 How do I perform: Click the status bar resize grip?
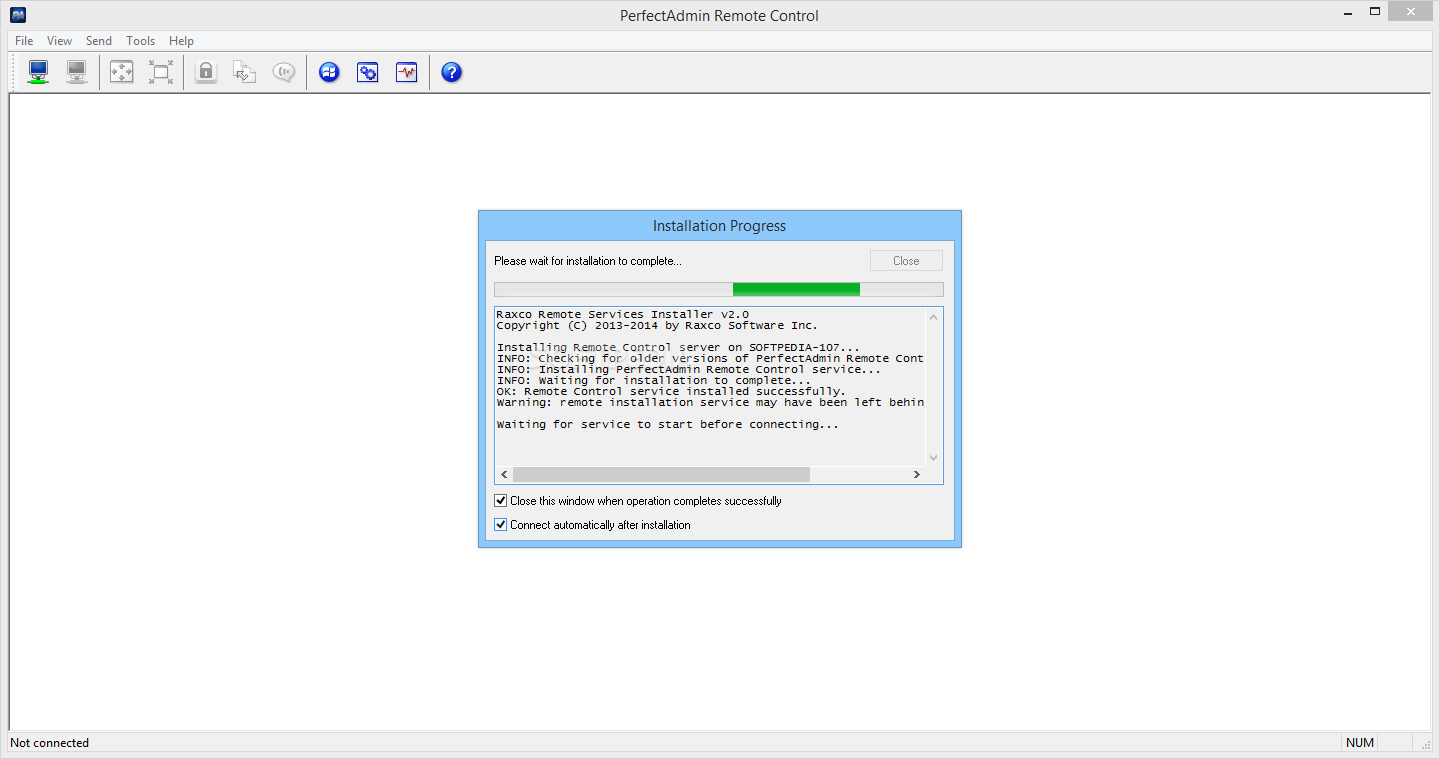(1424, 743)
